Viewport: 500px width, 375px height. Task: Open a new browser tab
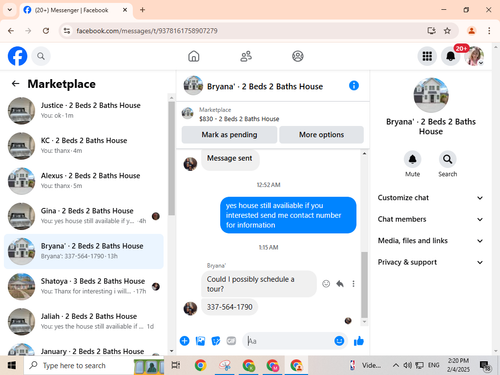[142, 10]
